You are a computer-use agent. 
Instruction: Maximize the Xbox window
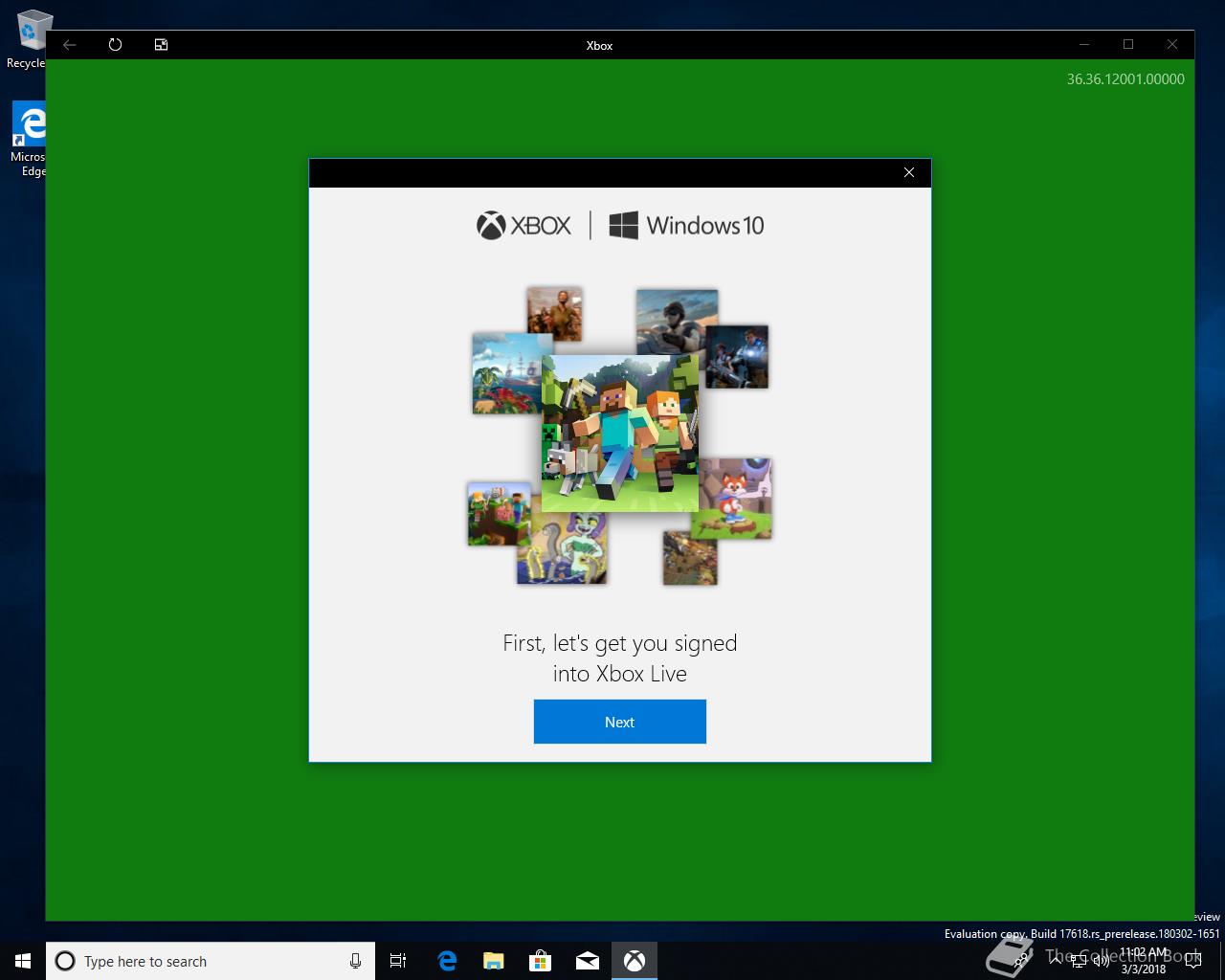coord(1128,44)
